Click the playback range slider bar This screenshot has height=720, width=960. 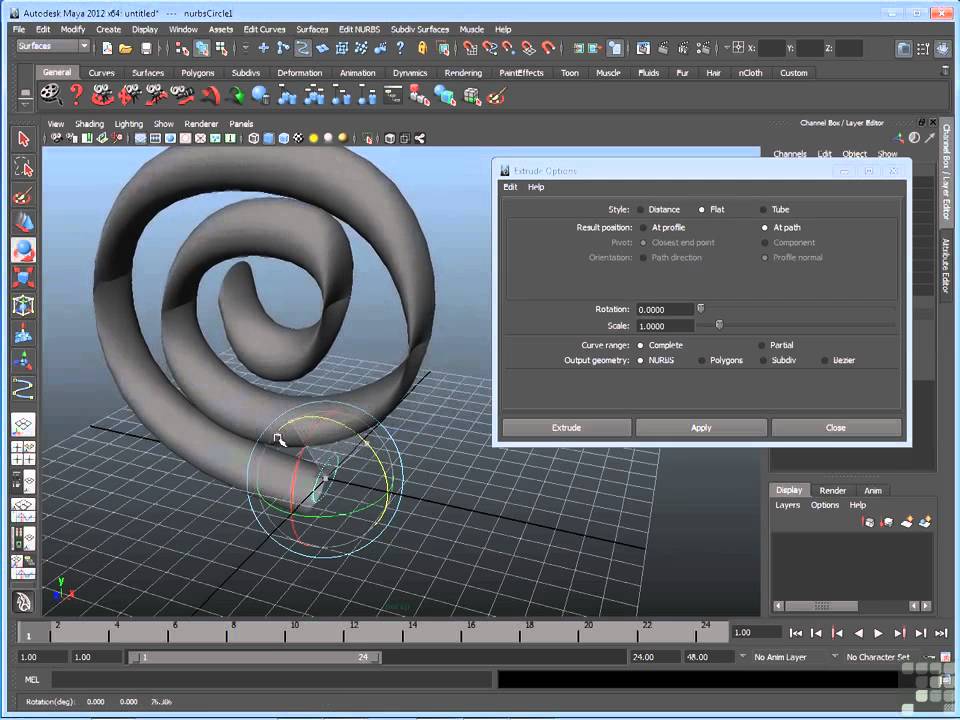(254, 657)
